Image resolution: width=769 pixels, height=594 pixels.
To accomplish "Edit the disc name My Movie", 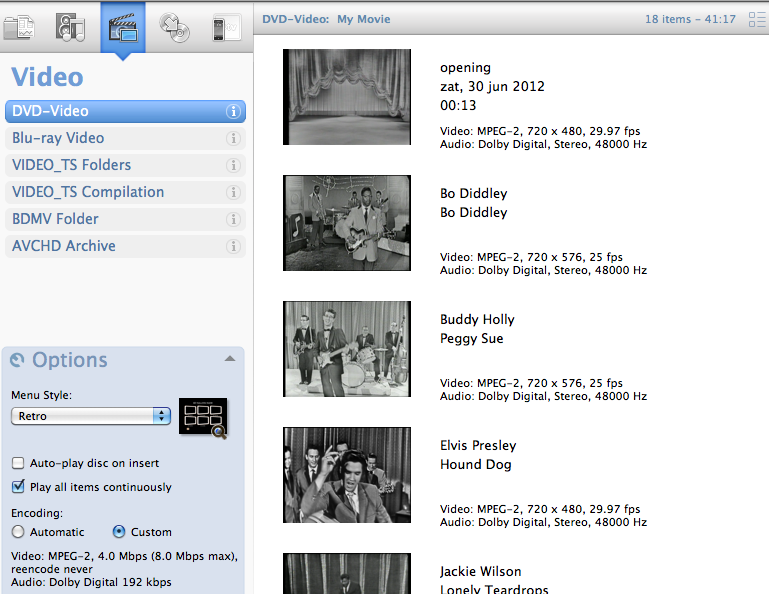I will tap(363, 19).
